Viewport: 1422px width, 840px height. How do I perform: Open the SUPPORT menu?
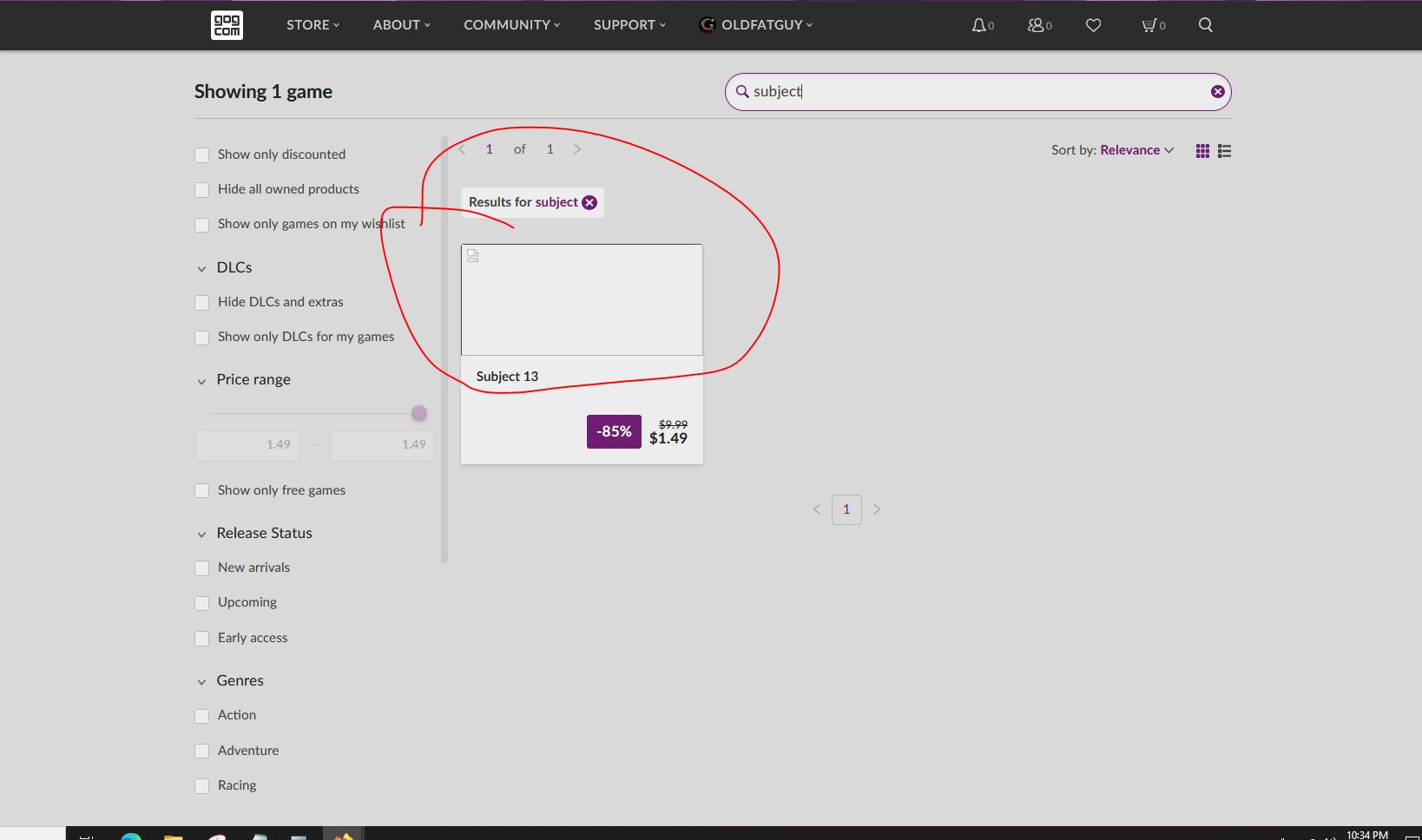pos(629,25)
